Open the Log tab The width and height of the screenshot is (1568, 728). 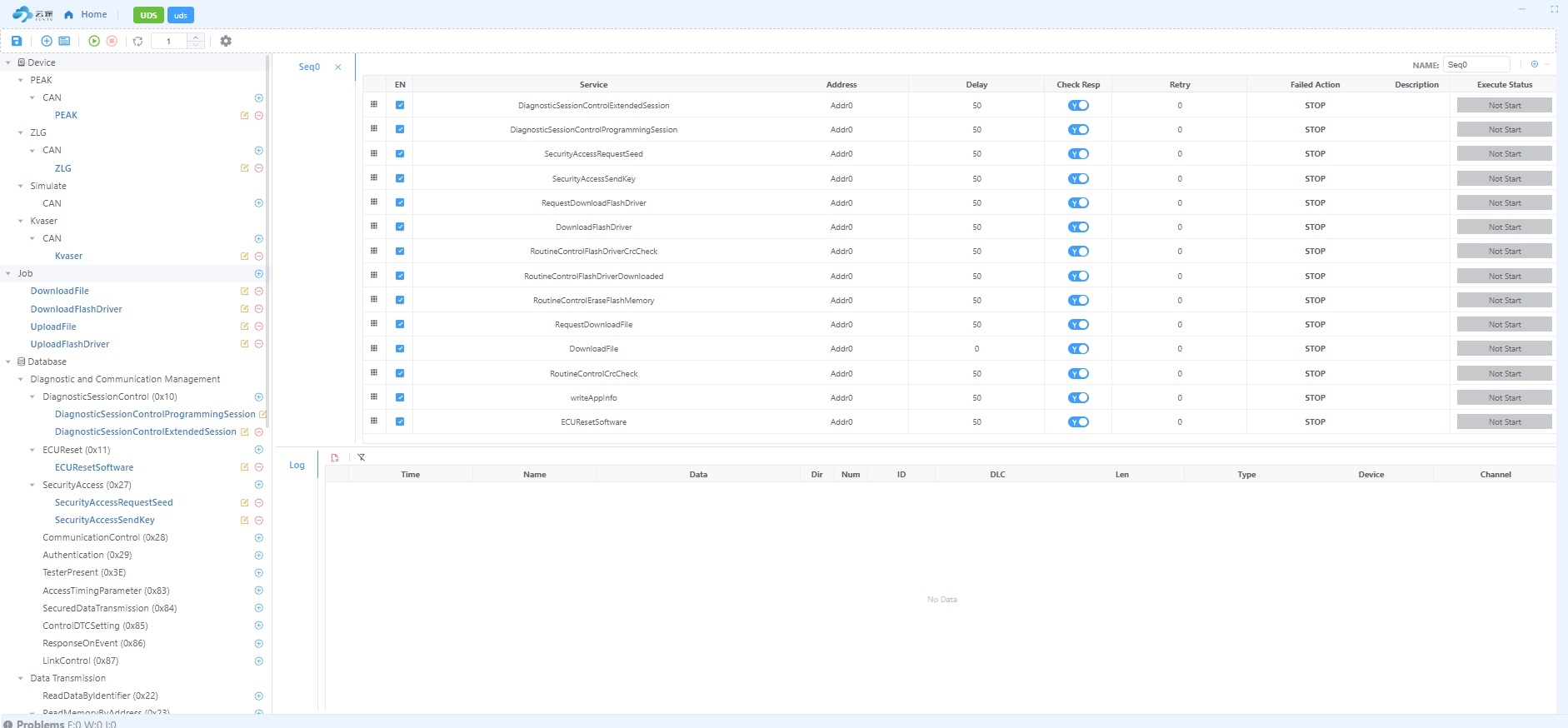point(297,465)
